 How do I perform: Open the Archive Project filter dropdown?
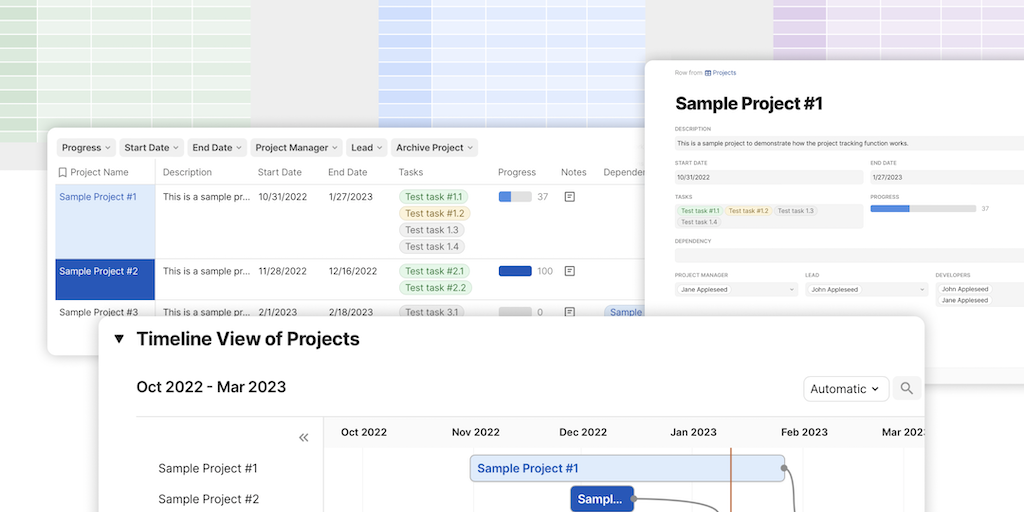coord(434,148)
